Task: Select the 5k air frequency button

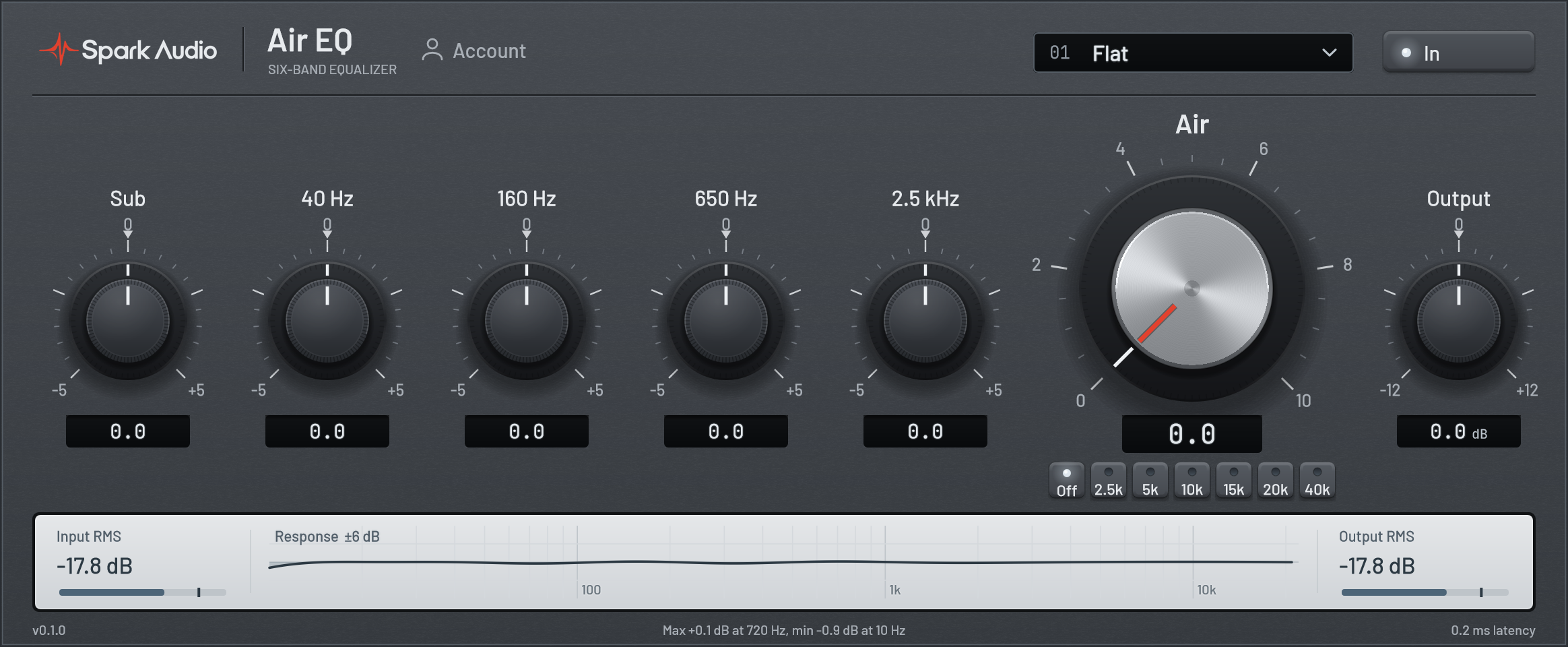Action: tap(1150, 481)
